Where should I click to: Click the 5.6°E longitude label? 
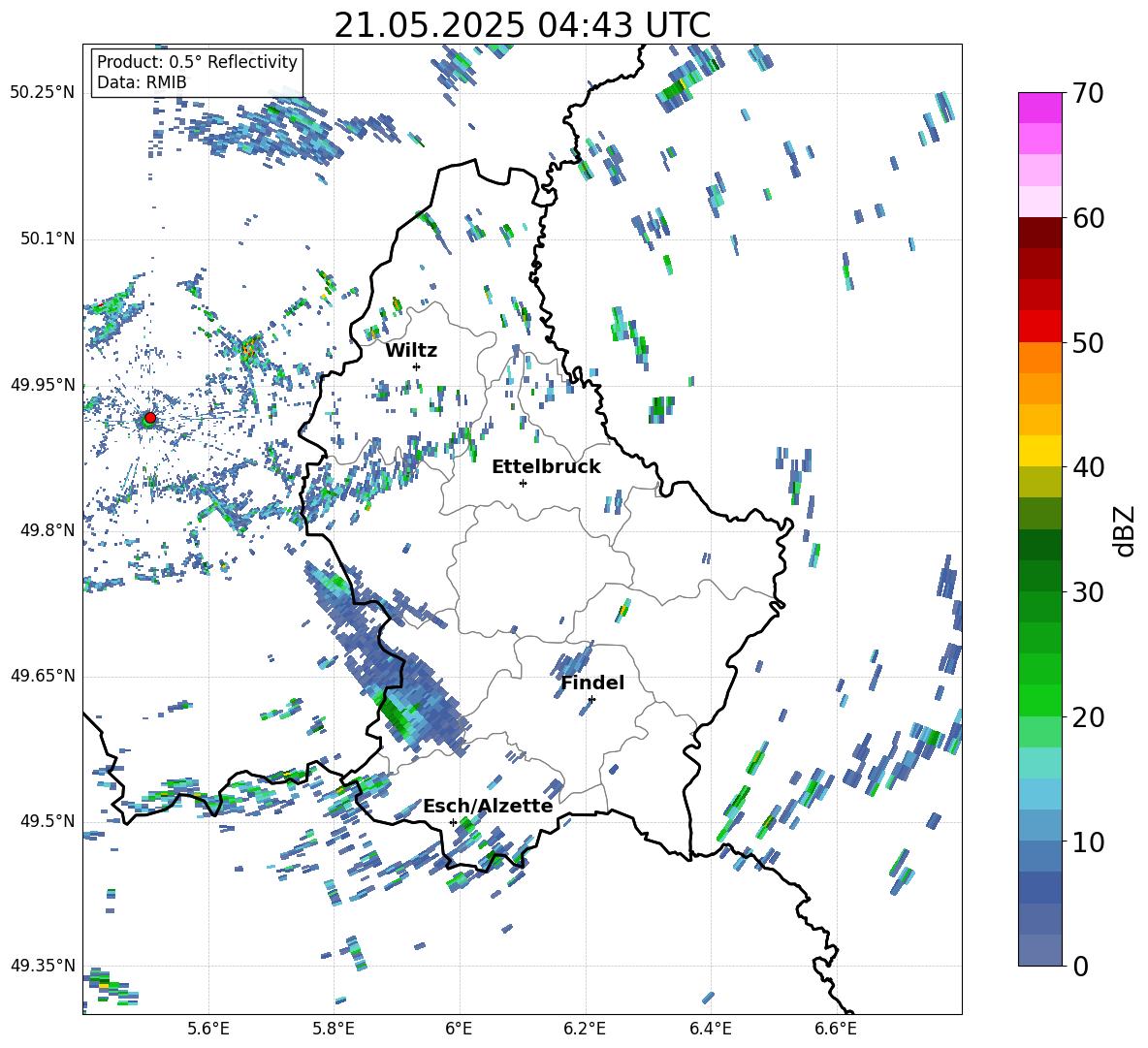[x=208, y=1030]
